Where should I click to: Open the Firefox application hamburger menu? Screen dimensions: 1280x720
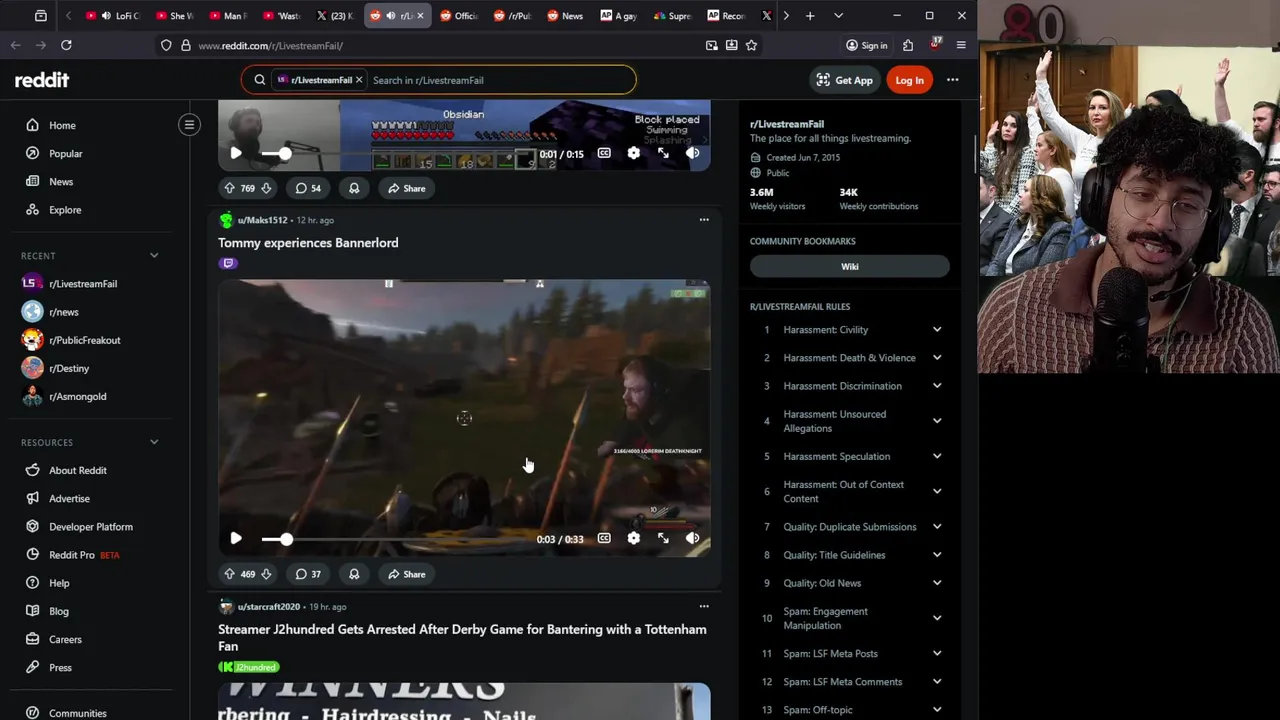(961, 45)
